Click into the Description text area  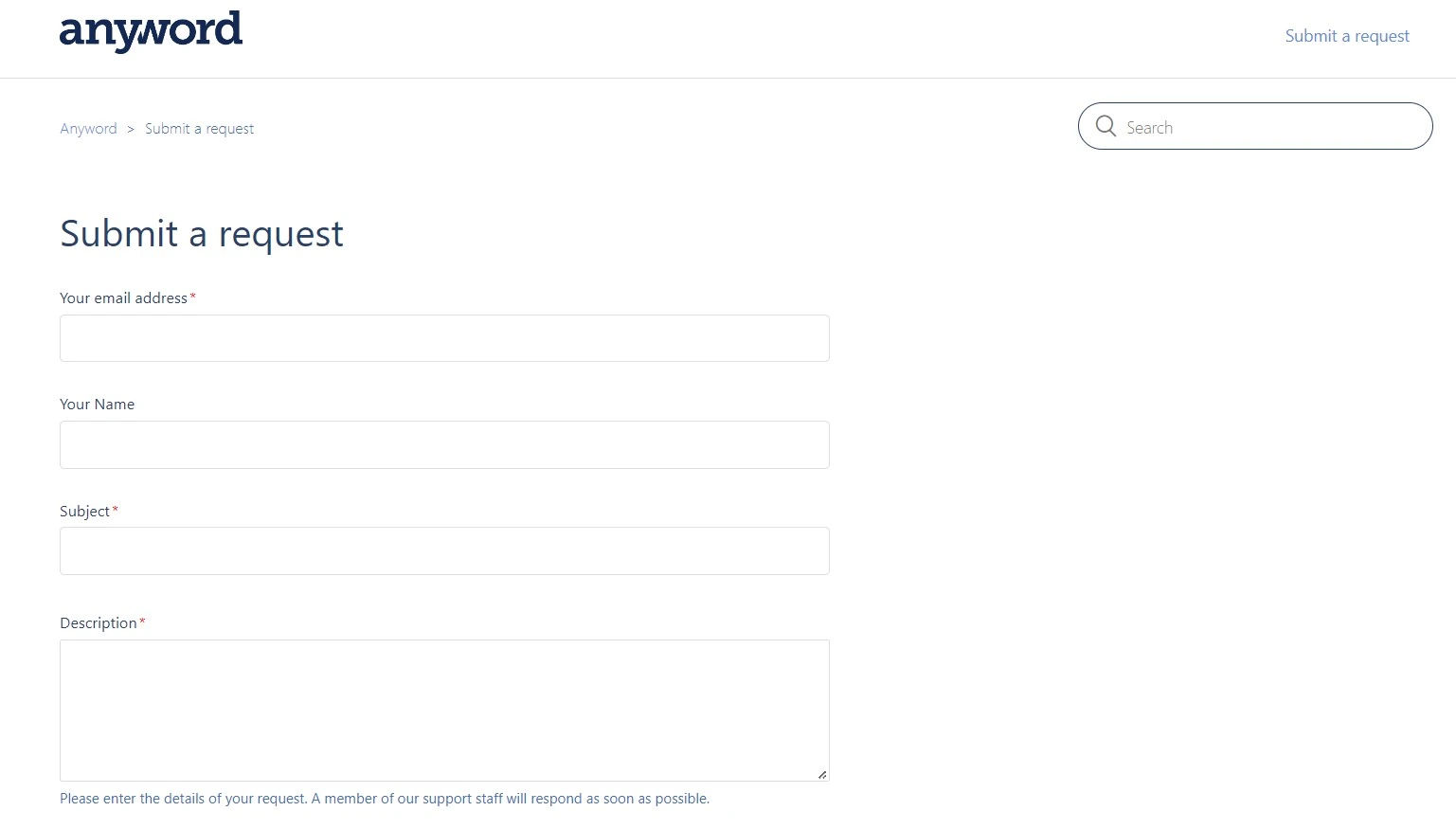point(444,711)
